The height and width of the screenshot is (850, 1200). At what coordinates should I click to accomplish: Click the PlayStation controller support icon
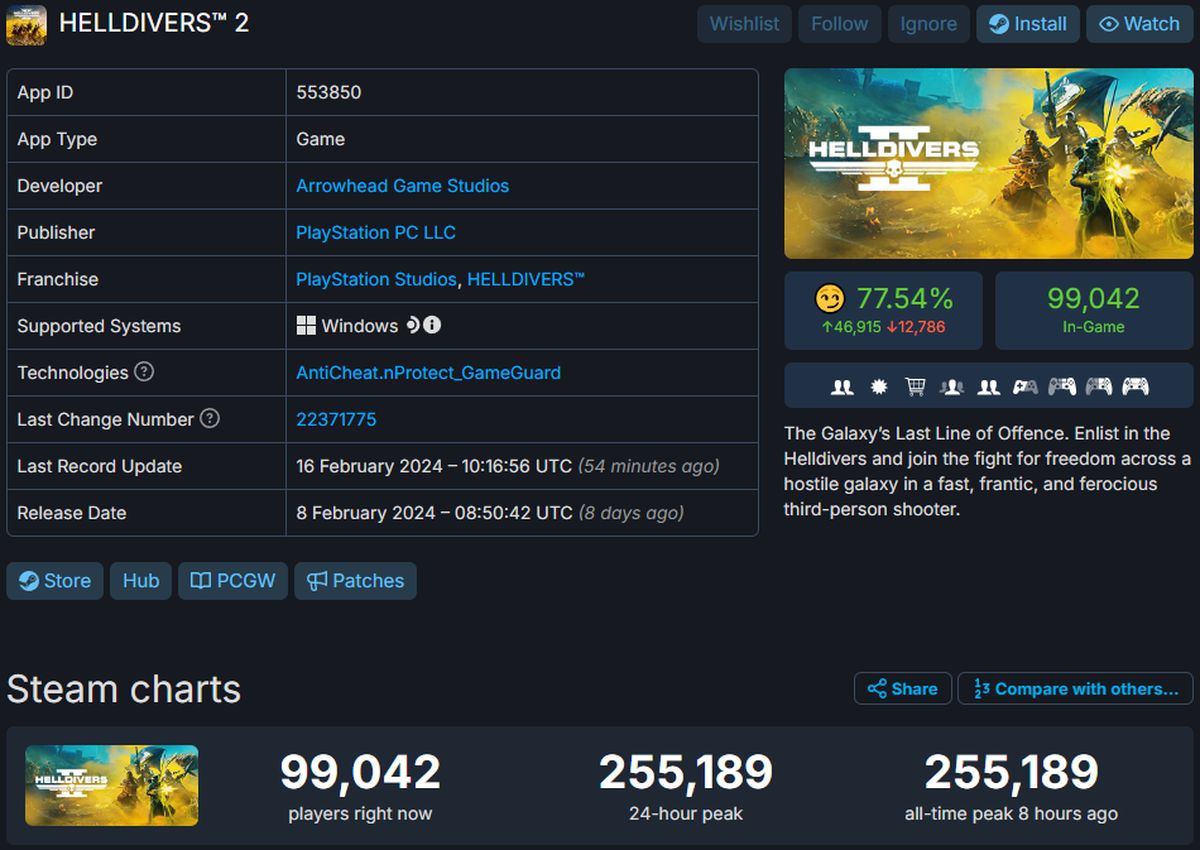coord(1064,385)
